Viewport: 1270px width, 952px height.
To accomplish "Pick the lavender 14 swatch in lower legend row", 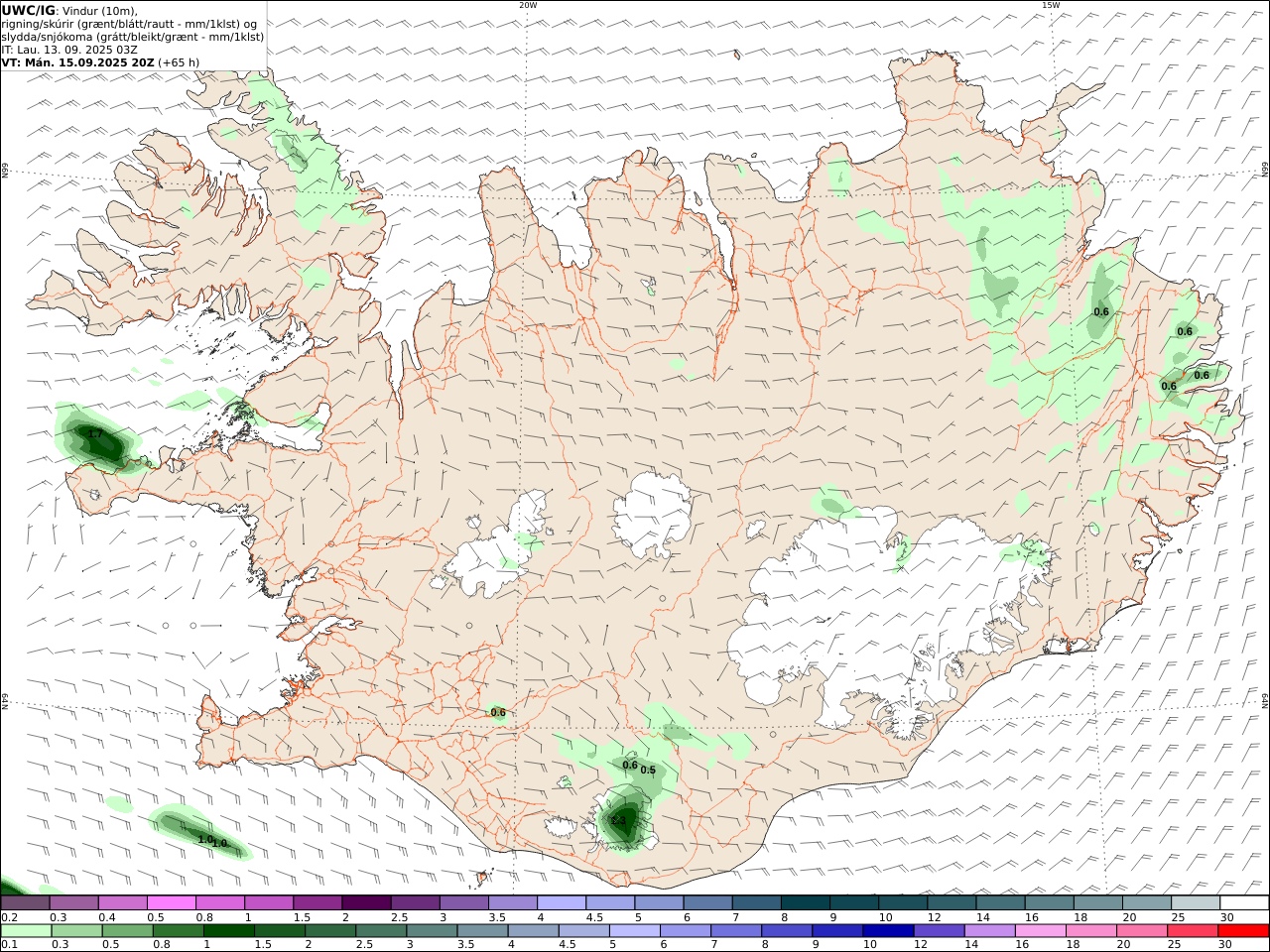I will [989, 931].
